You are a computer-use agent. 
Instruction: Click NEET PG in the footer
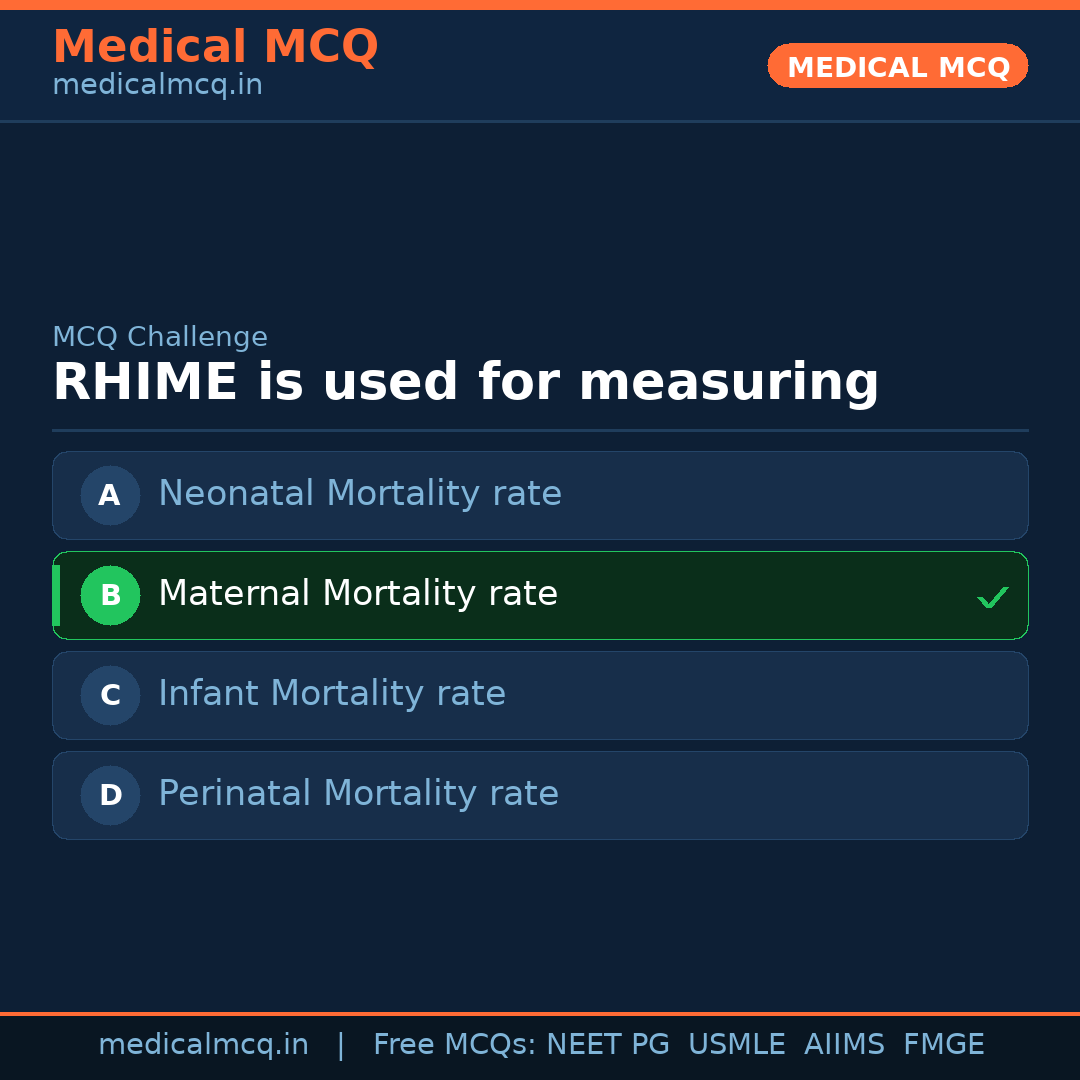tap(608, 1045)
